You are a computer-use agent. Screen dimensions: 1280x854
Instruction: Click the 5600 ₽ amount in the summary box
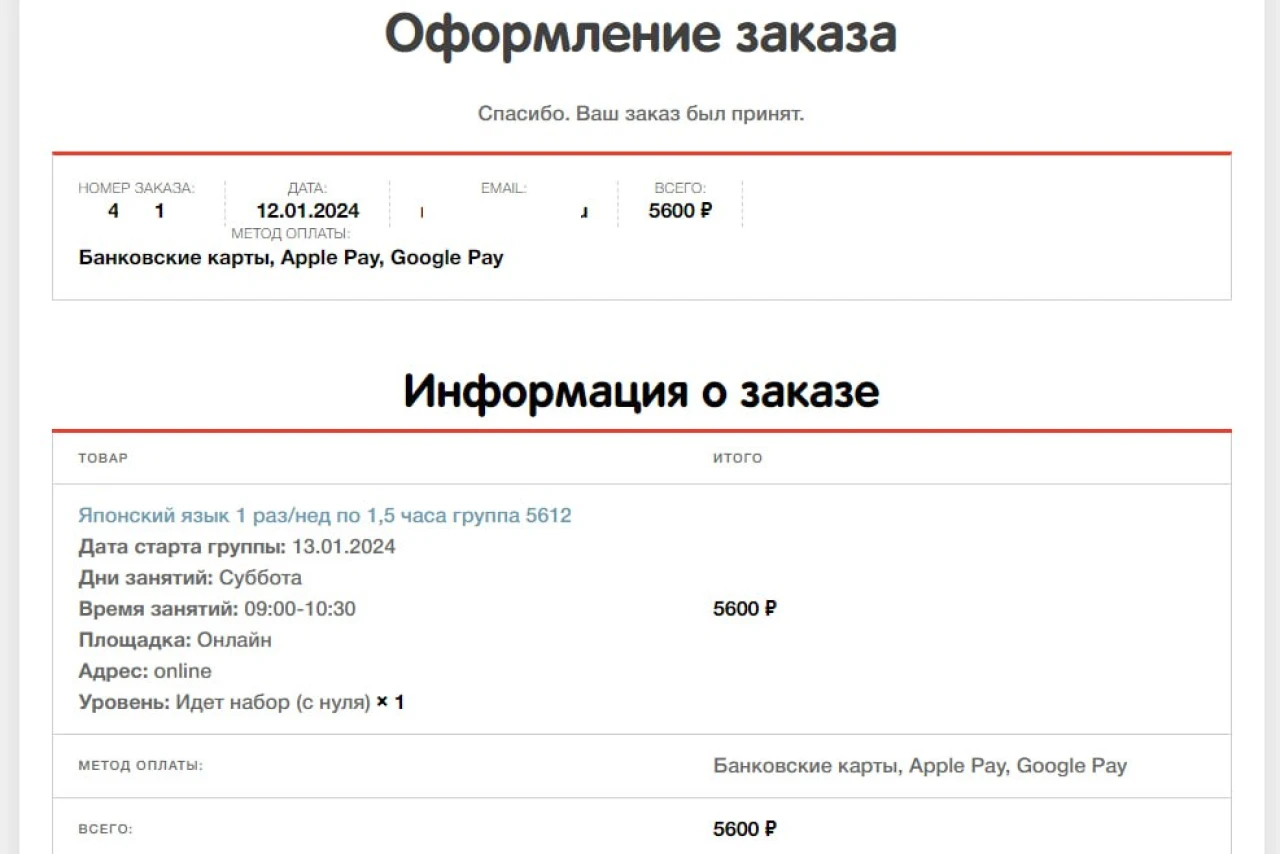(x=680, y=211)
